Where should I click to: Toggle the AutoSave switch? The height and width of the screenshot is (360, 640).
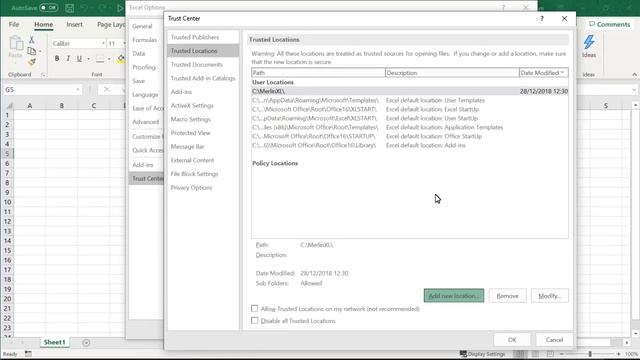click(49, 8)
